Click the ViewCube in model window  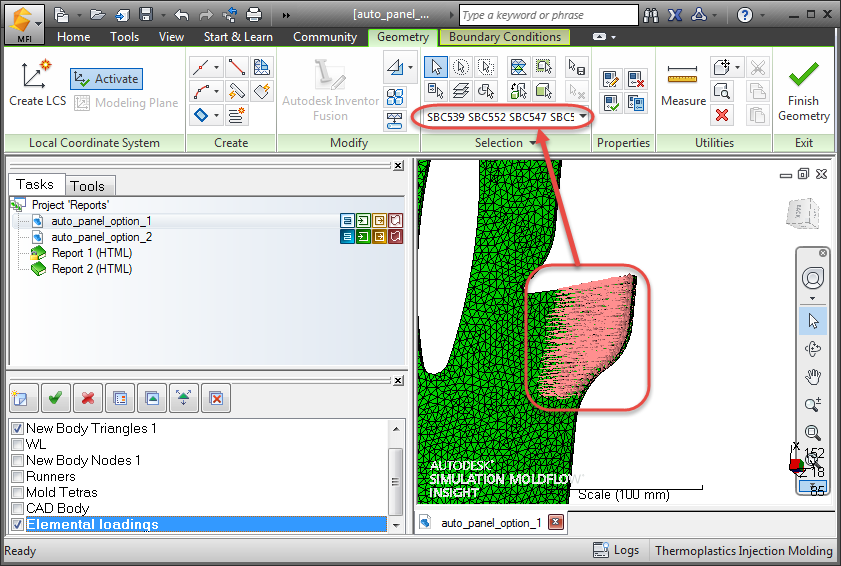803,214
